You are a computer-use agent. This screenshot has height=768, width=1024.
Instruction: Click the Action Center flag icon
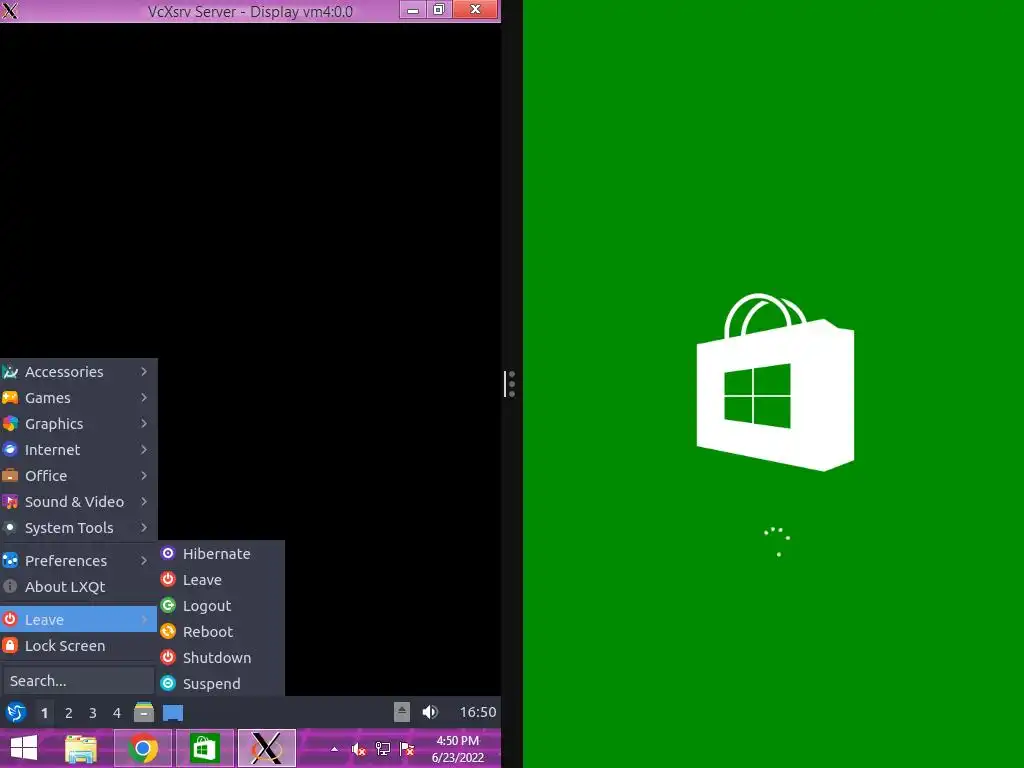407,749
